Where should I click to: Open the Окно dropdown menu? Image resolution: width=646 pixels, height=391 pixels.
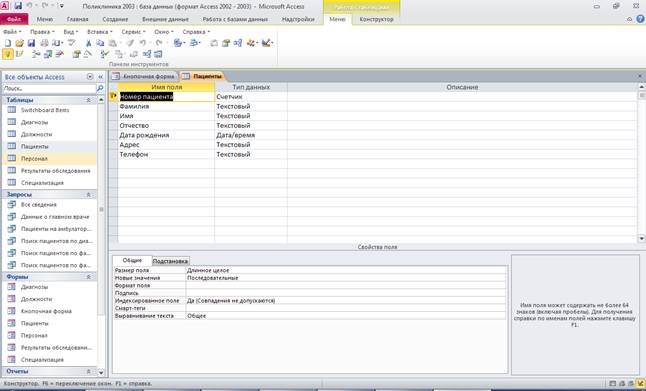[164, 32]
